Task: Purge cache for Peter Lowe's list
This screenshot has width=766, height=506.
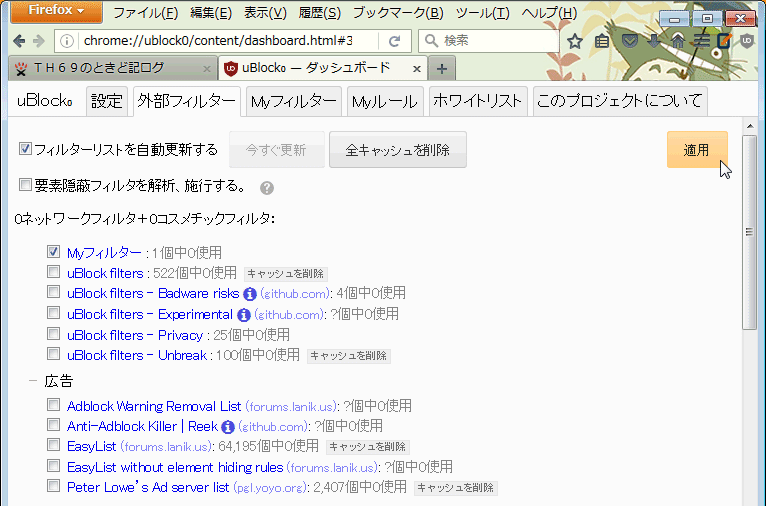Action: 455,487
